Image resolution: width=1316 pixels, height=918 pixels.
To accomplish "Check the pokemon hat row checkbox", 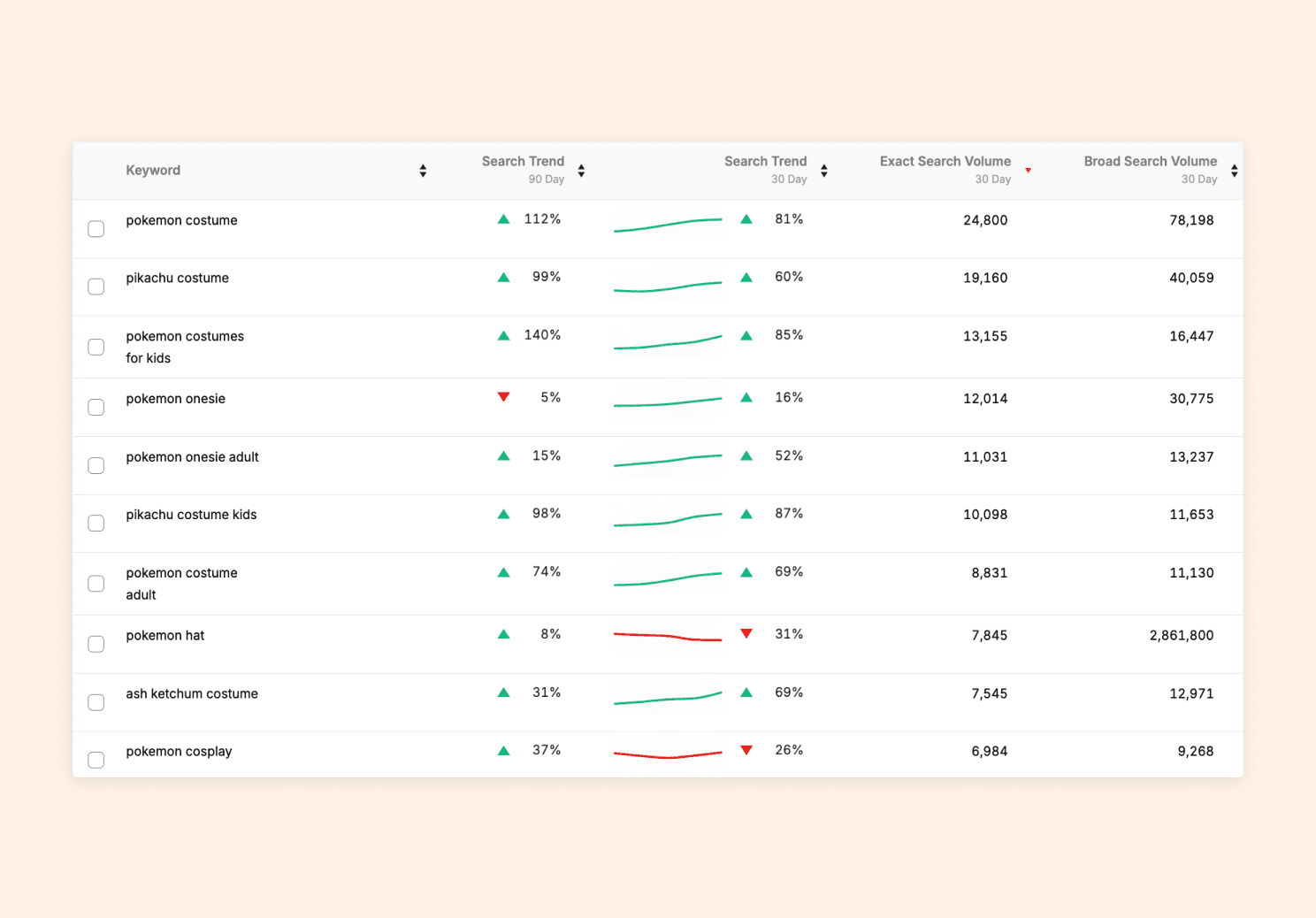I will (96, 644).
